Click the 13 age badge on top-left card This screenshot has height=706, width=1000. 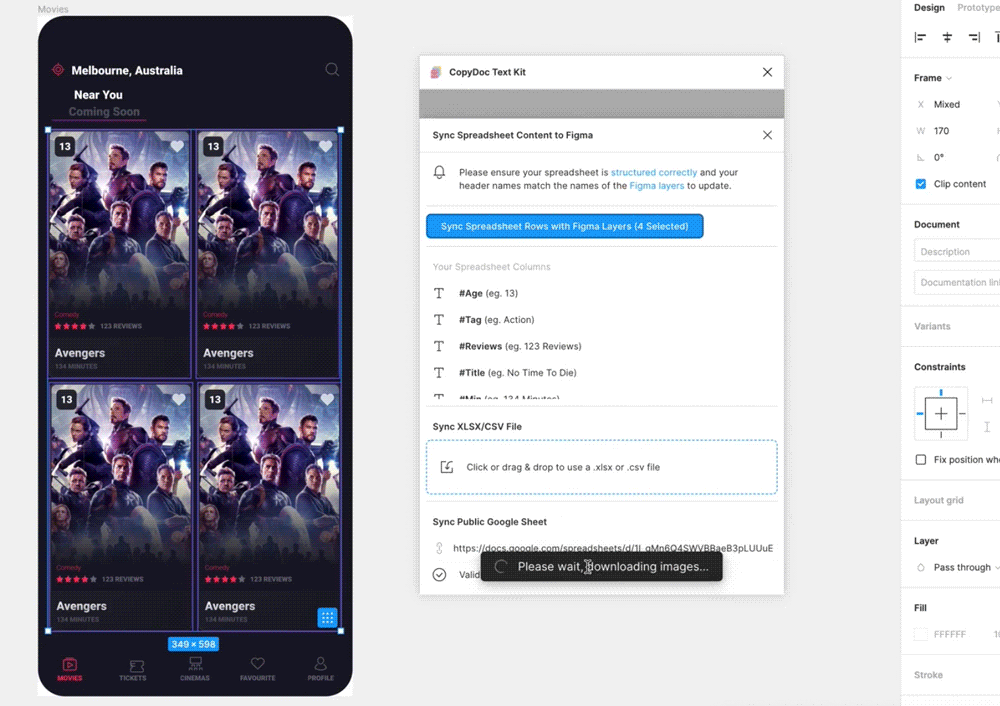[65, 147]
